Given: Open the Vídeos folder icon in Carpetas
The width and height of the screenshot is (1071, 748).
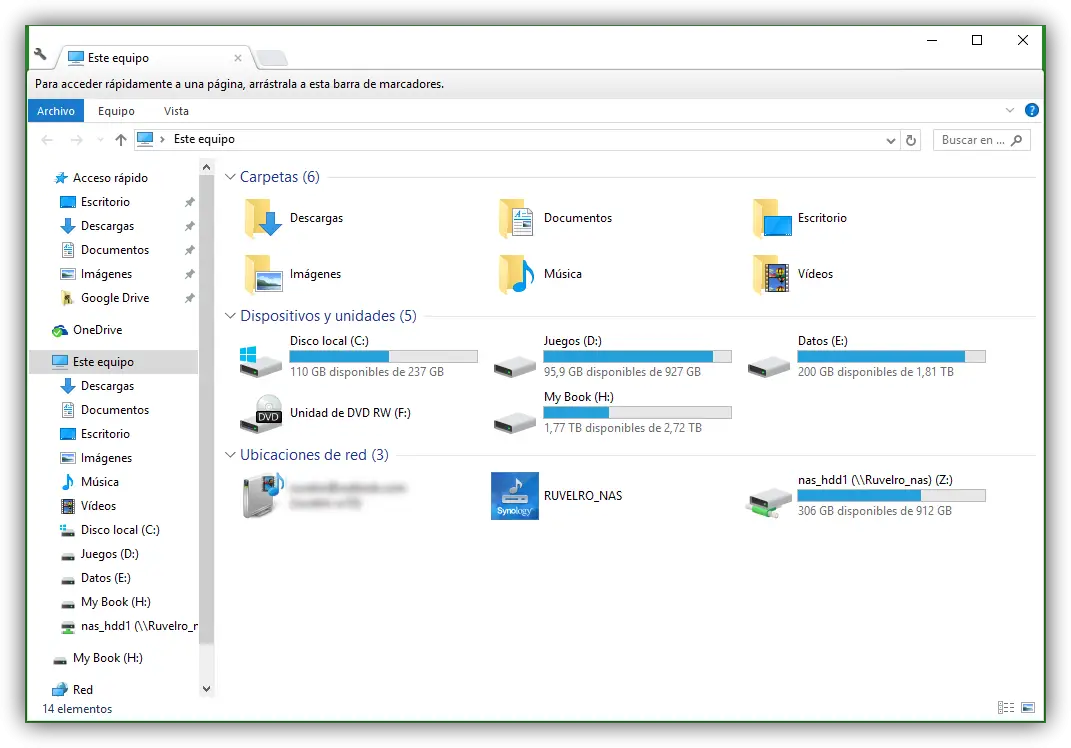Looking at the screenshot, I should 771,274.
